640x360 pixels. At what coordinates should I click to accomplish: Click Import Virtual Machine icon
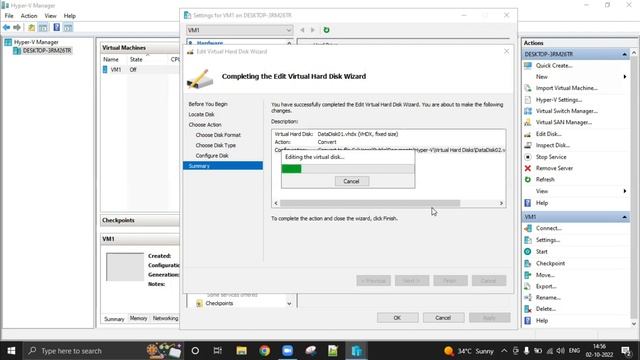[528, 88]
